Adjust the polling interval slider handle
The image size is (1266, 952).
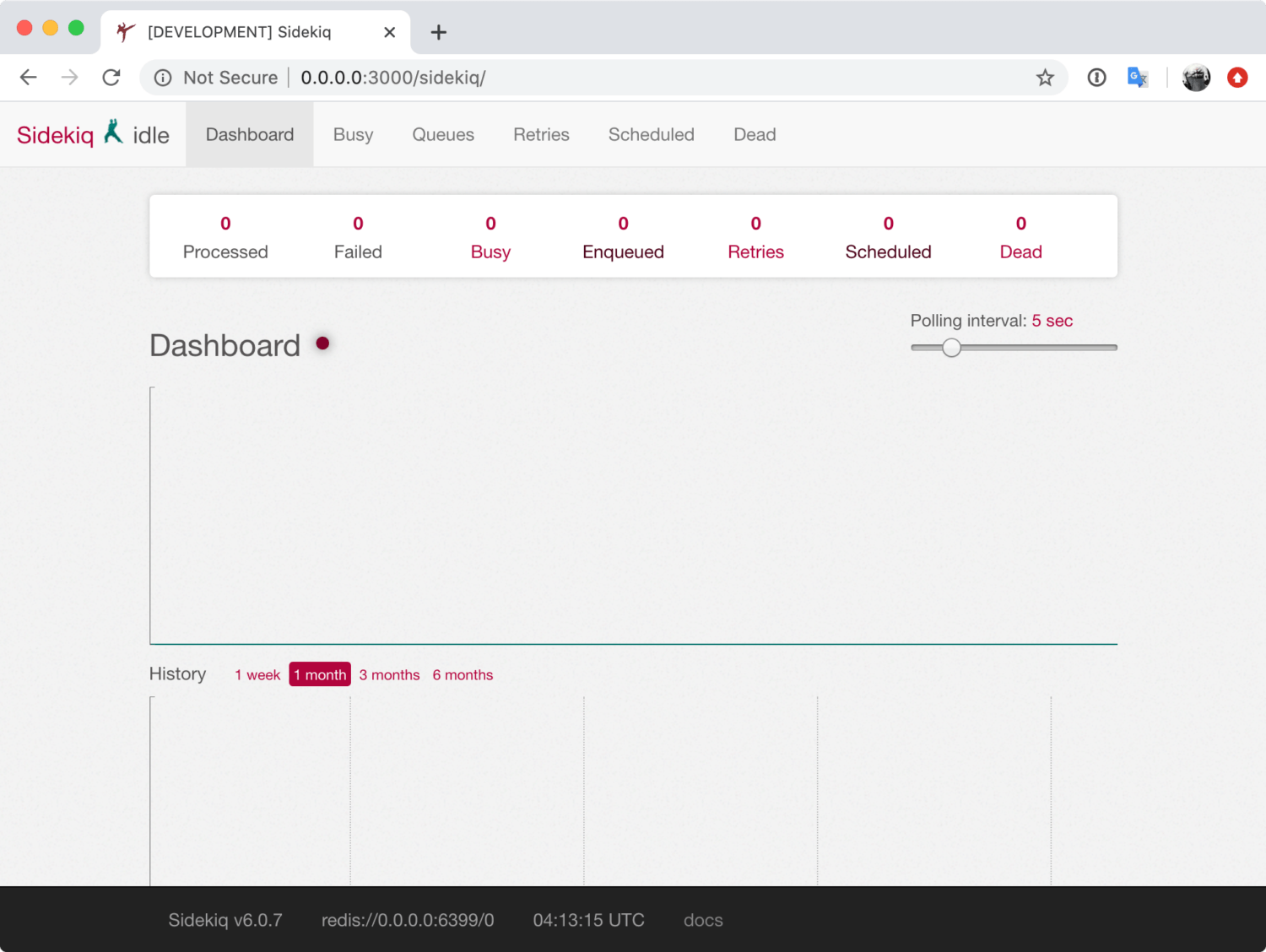coord(951,348)
